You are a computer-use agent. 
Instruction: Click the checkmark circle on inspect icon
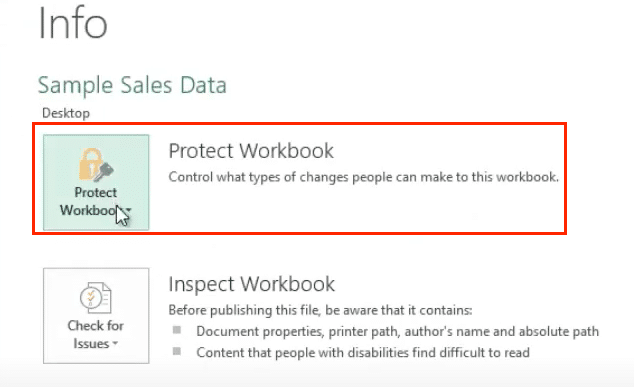[89, 298]
